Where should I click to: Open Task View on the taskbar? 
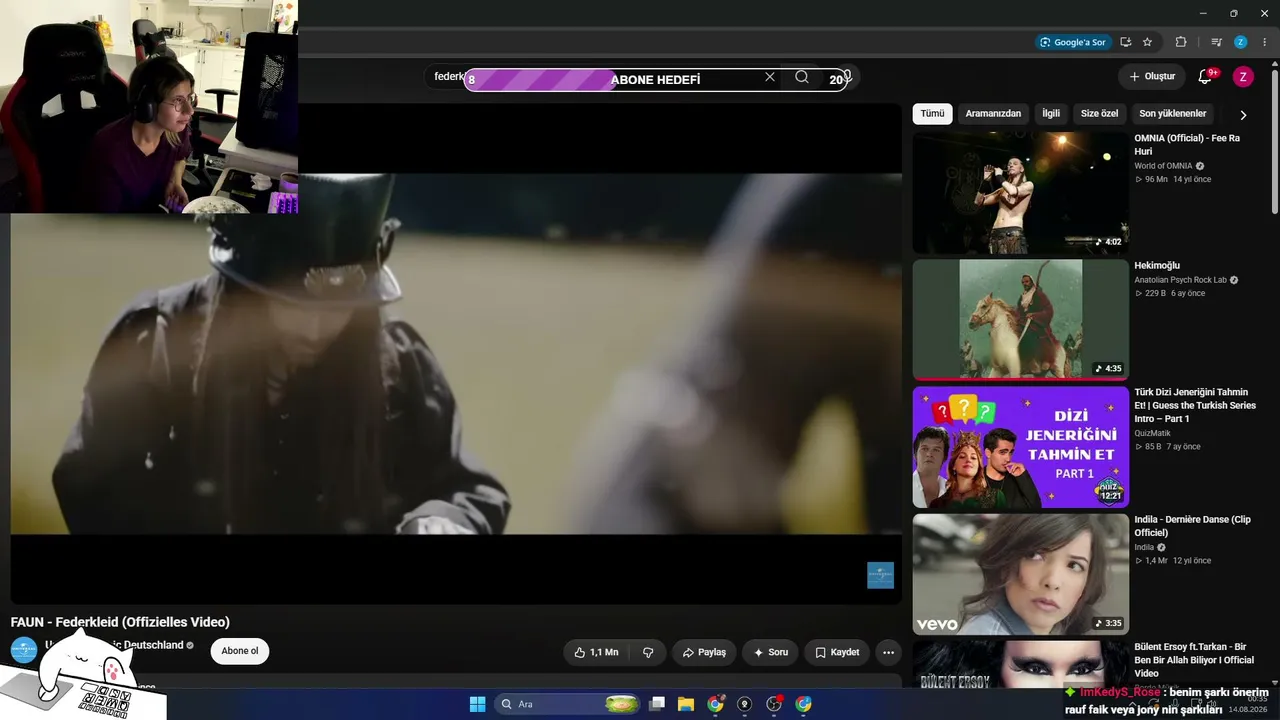pos(657,704)
